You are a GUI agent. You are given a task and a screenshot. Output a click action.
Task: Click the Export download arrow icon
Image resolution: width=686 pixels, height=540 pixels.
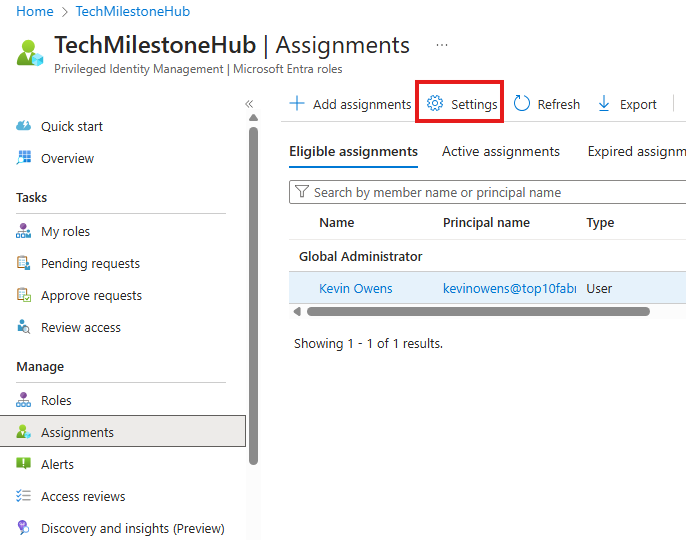click(x=604, y=104)
